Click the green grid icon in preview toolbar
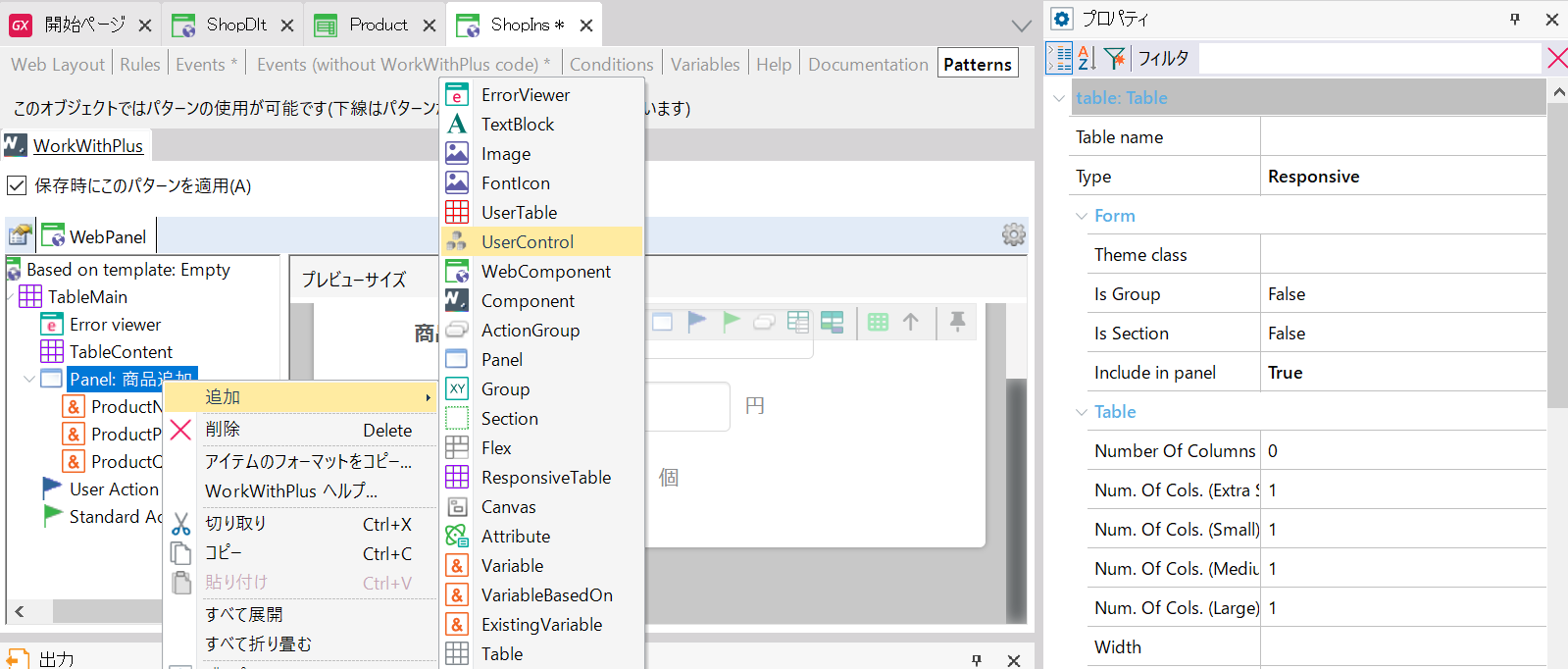Screen dimensions: 1568x669 pos(878,322)
